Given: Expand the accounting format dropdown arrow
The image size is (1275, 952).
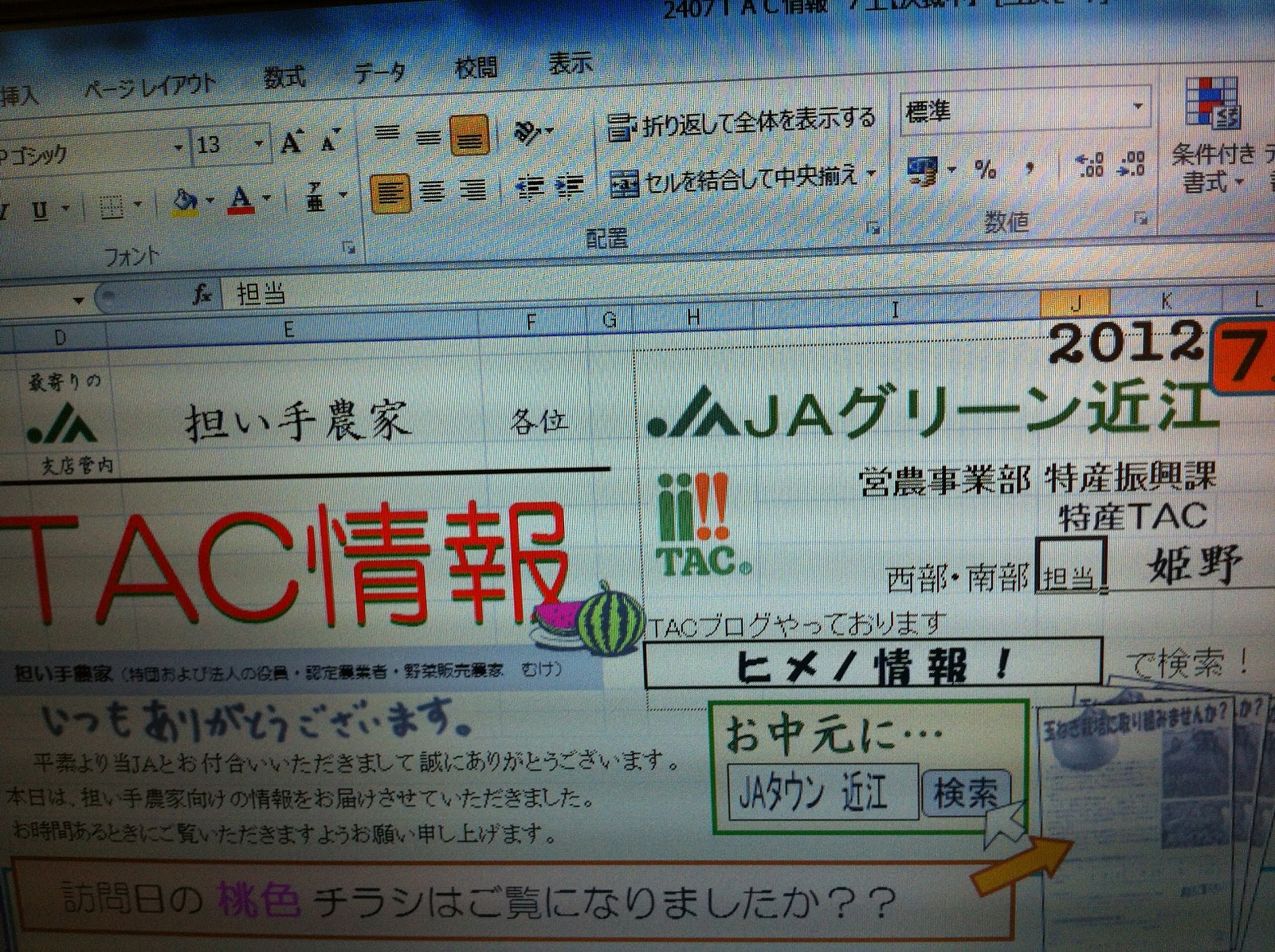Looking at the screenshot, I should (x=951, y=169).
